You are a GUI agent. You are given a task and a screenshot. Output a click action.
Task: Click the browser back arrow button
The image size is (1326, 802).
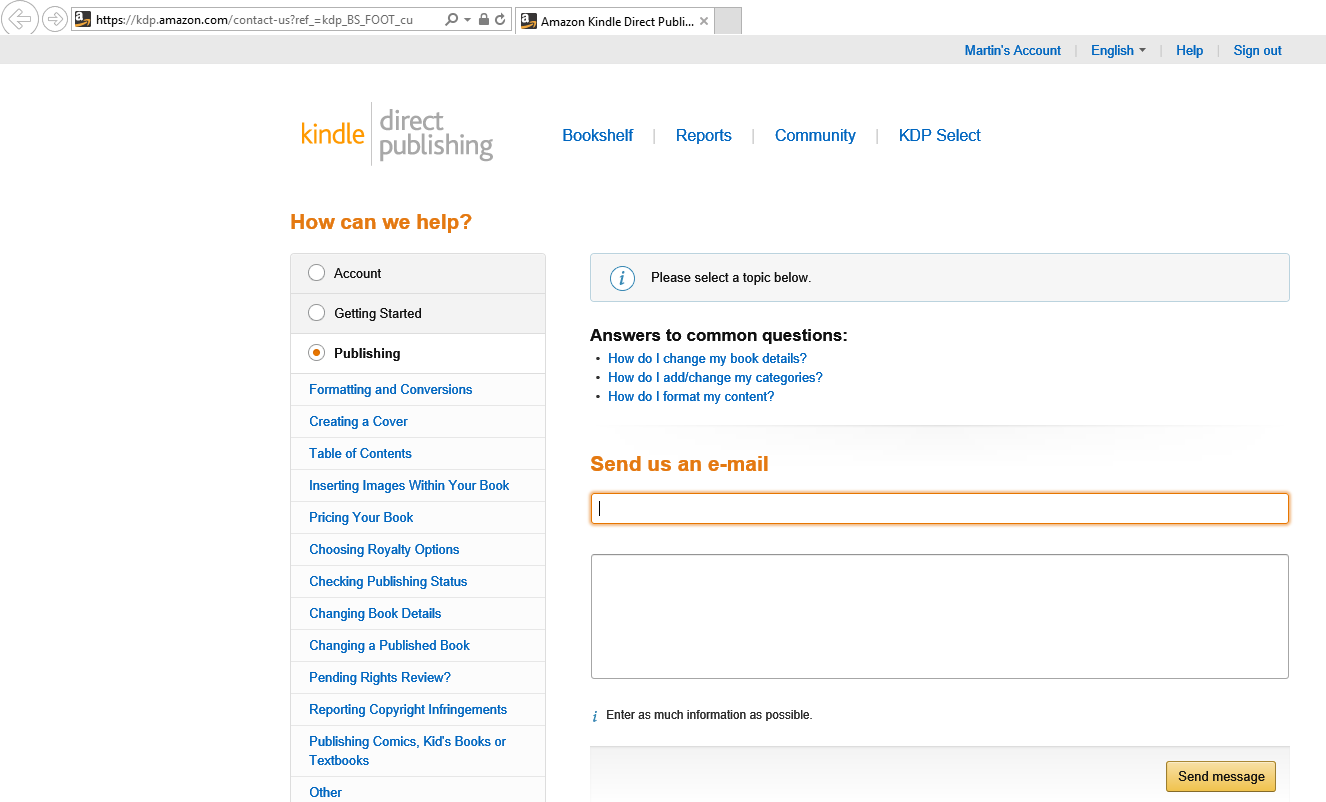19,18
